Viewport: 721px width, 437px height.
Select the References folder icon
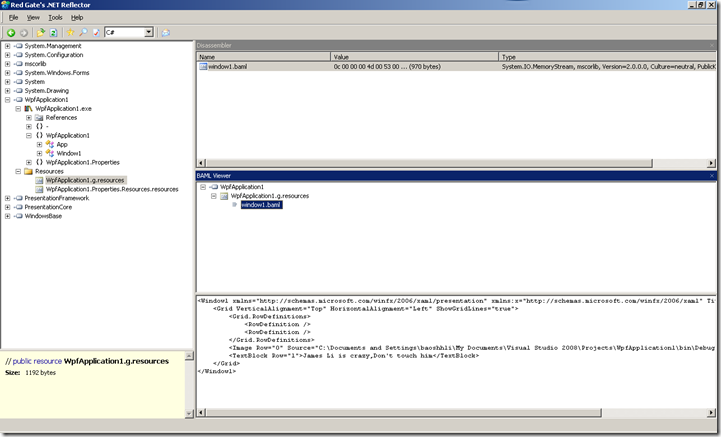[39, 118]
